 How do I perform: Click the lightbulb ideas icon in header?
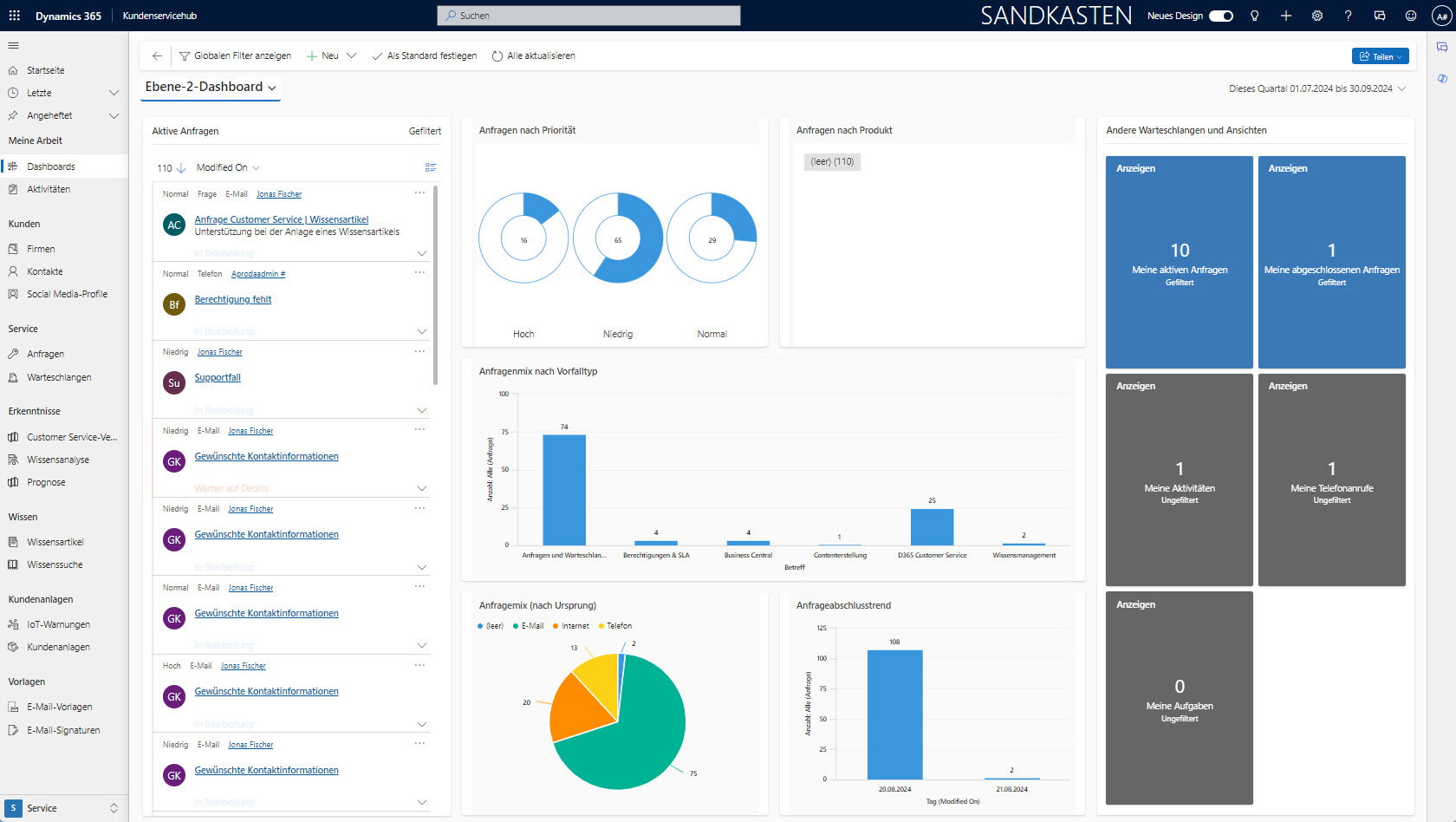pos(1254,16)
